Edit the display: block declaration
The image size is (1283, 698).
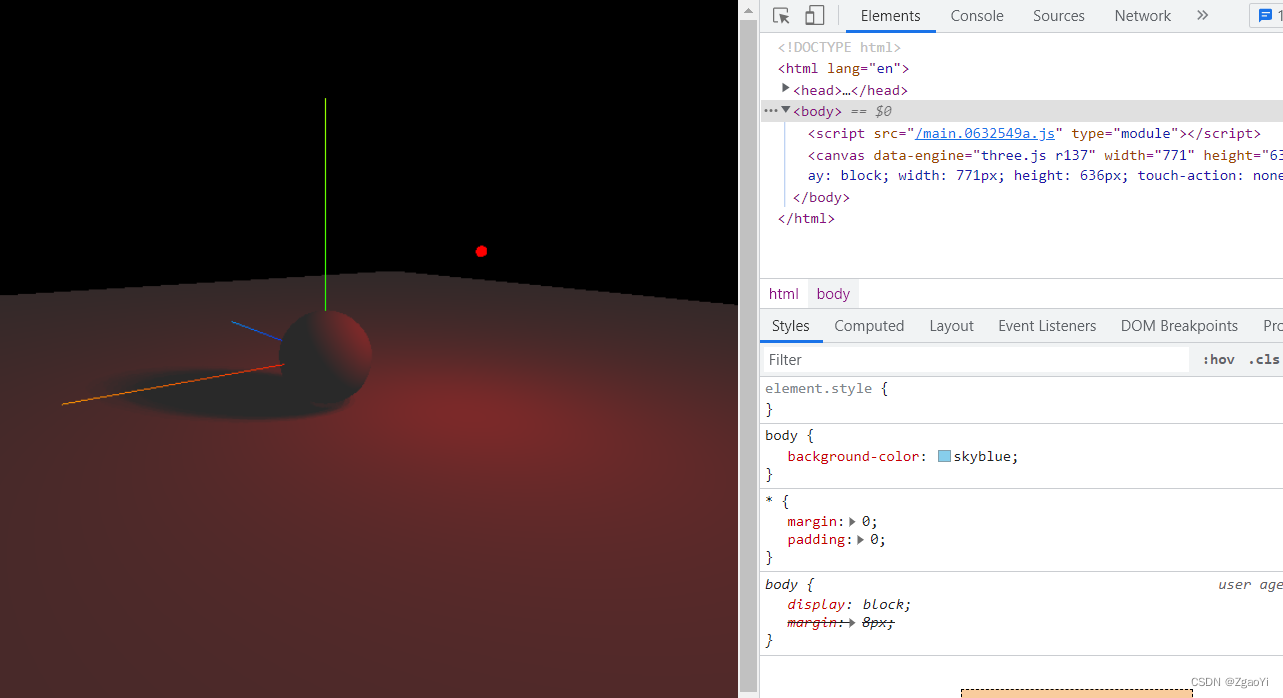coord(849,604)
